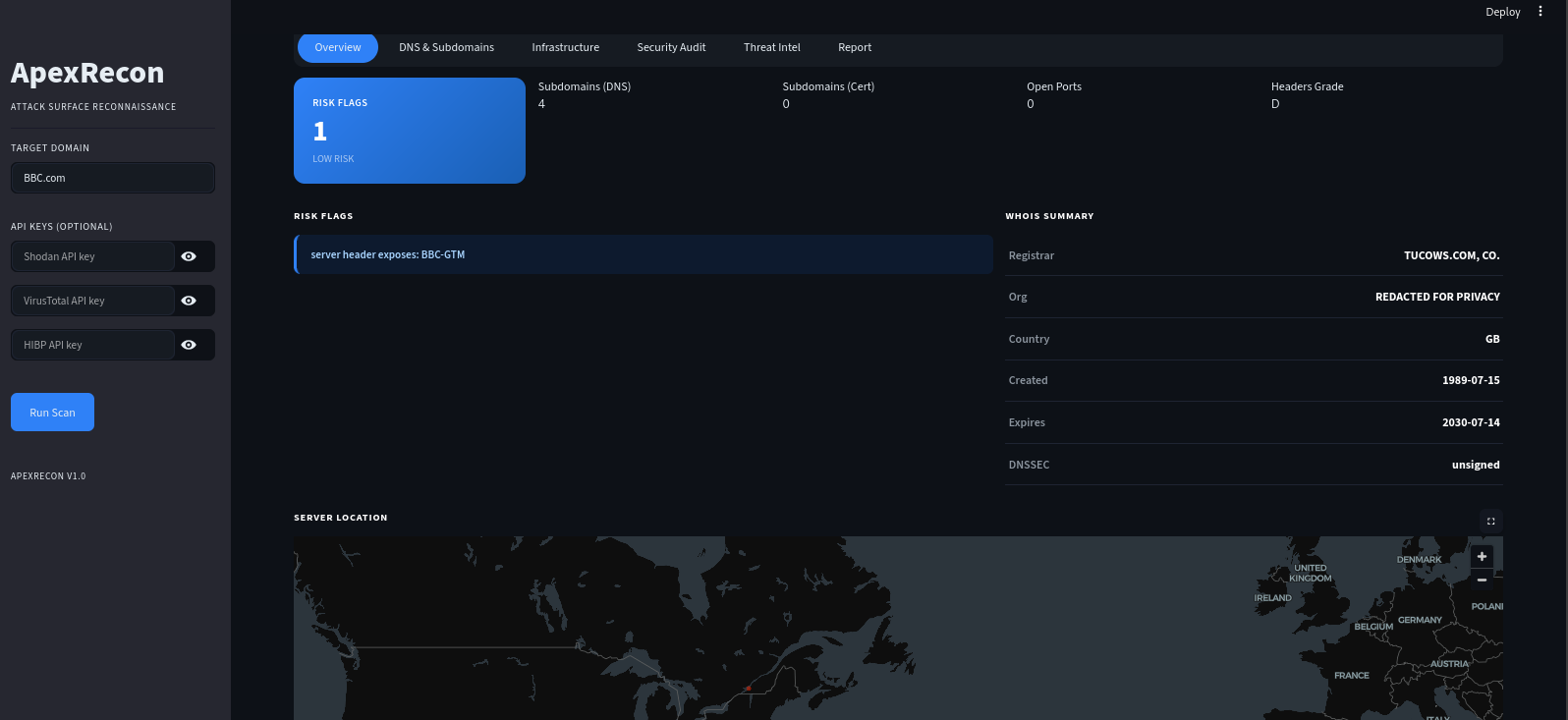Image resolution: width=1568 pixels, height=720 pixels.
Task: Click the Deploy button
Action: tap(1502, 12)
